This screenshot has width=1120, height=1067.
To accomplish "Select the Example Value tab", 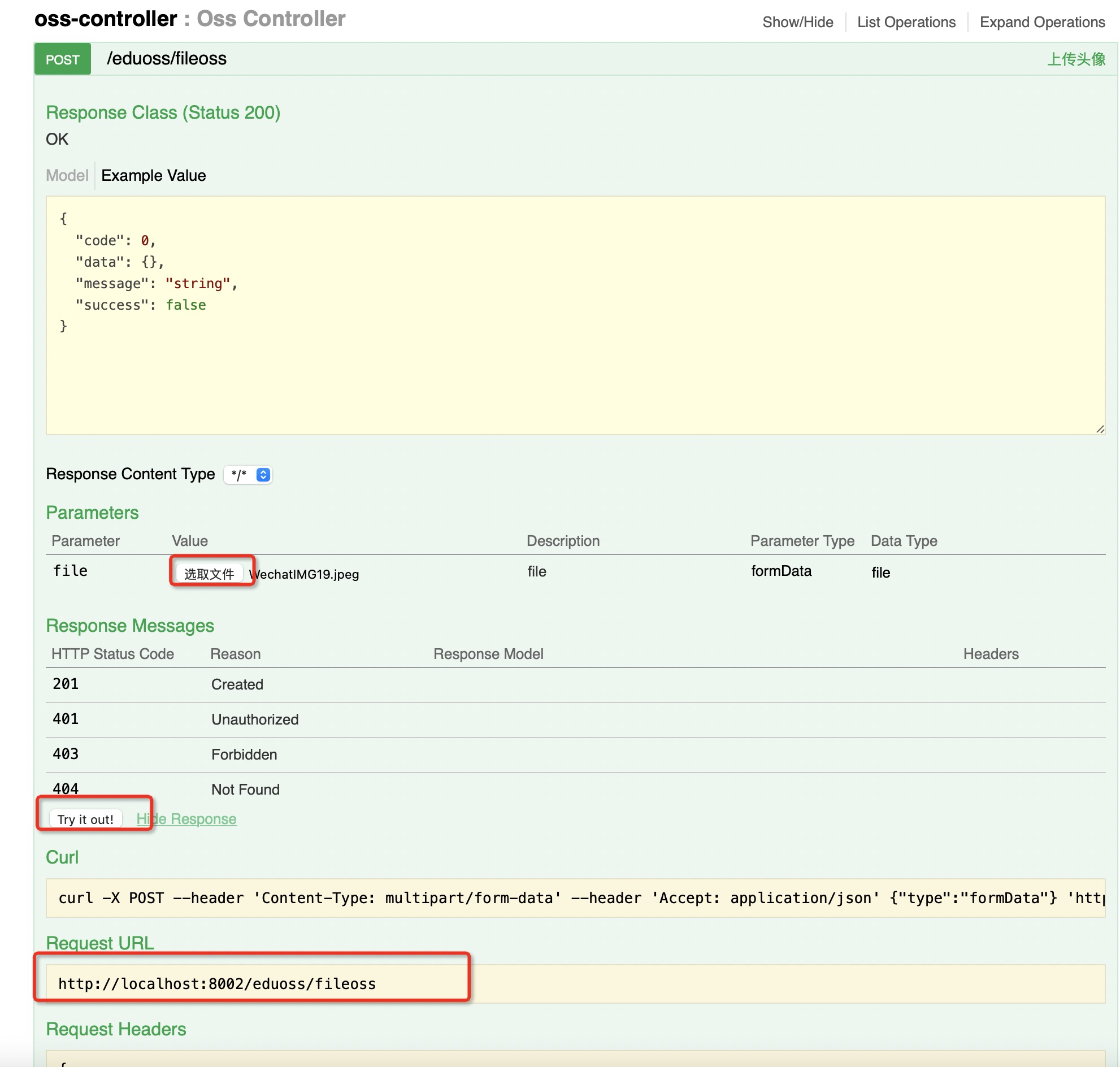I will point(153,175).
